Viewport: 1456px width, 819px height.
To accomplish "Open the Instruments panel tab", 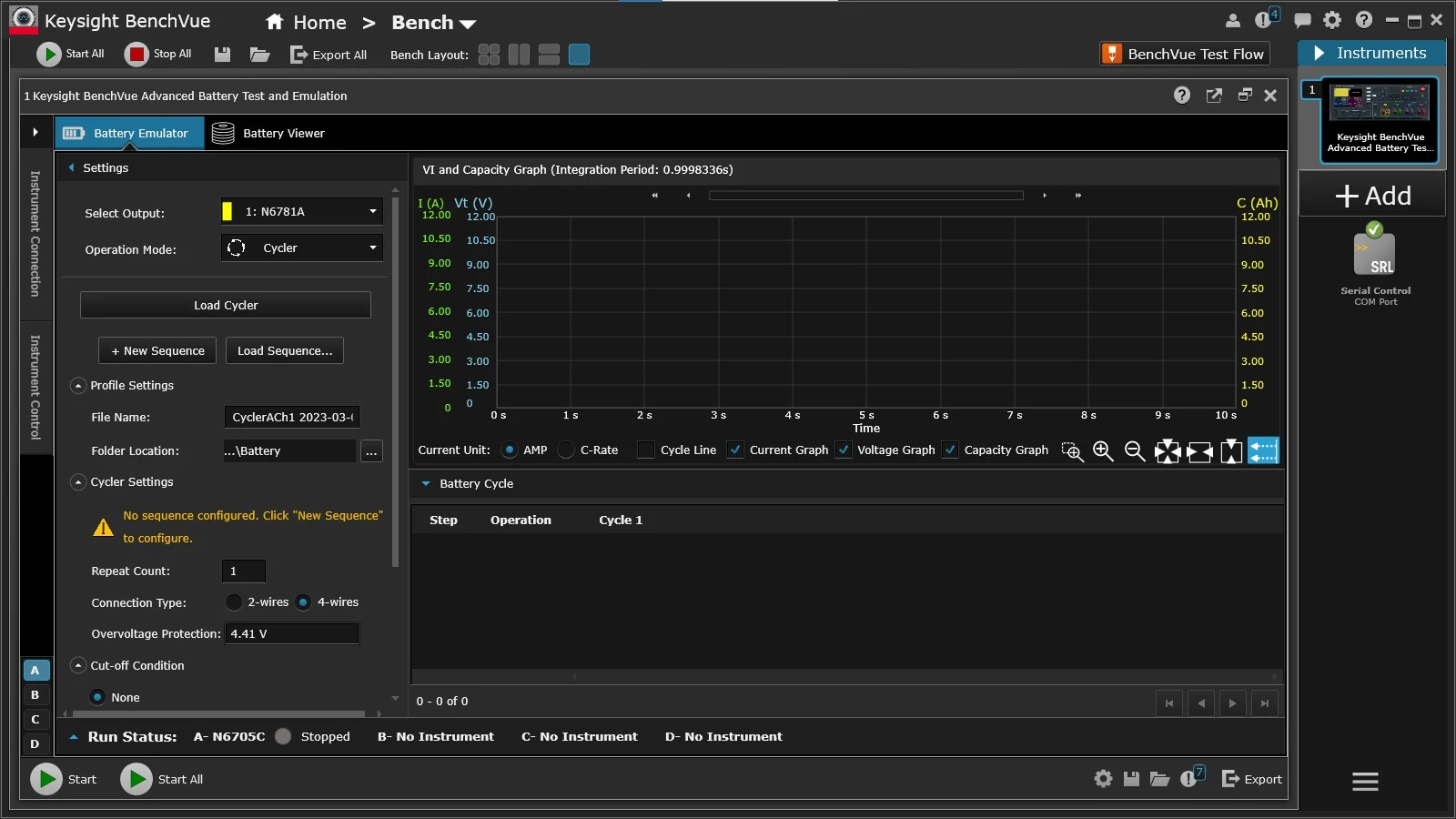I will pyautogui.click(x=1371, y=53).
